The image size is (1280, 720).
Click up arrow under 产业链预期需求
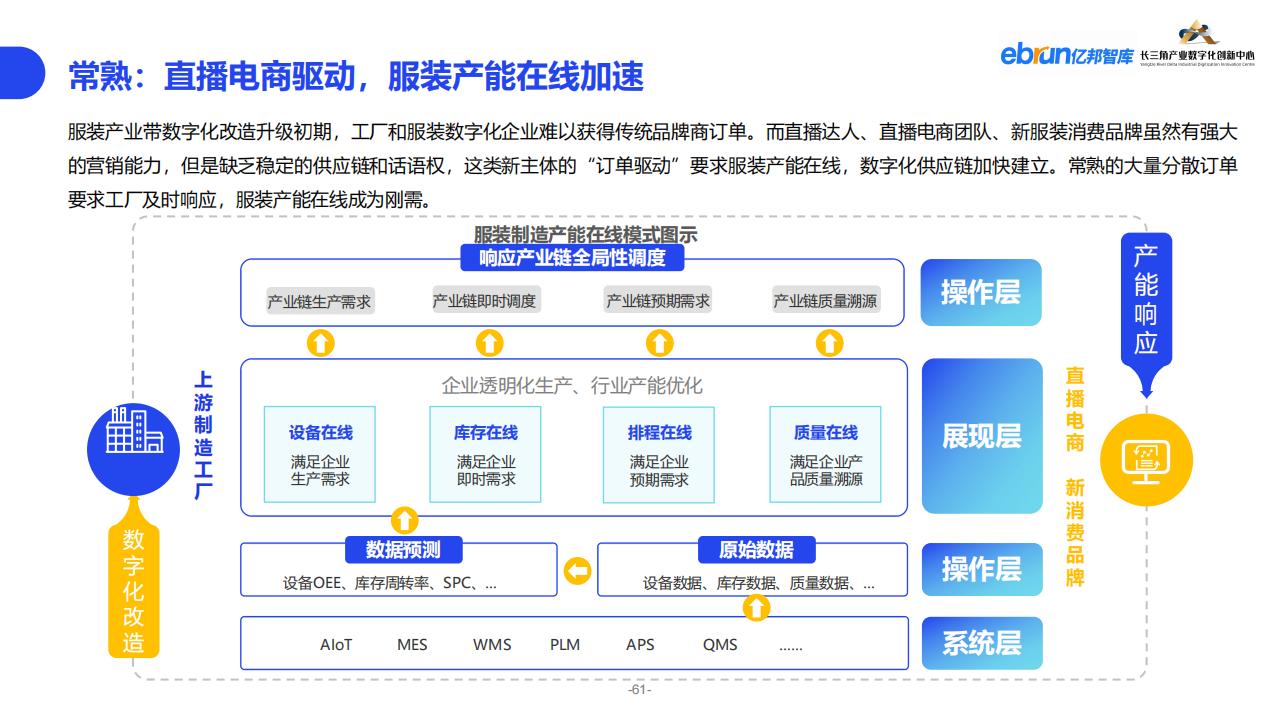(x=659, y=343)
